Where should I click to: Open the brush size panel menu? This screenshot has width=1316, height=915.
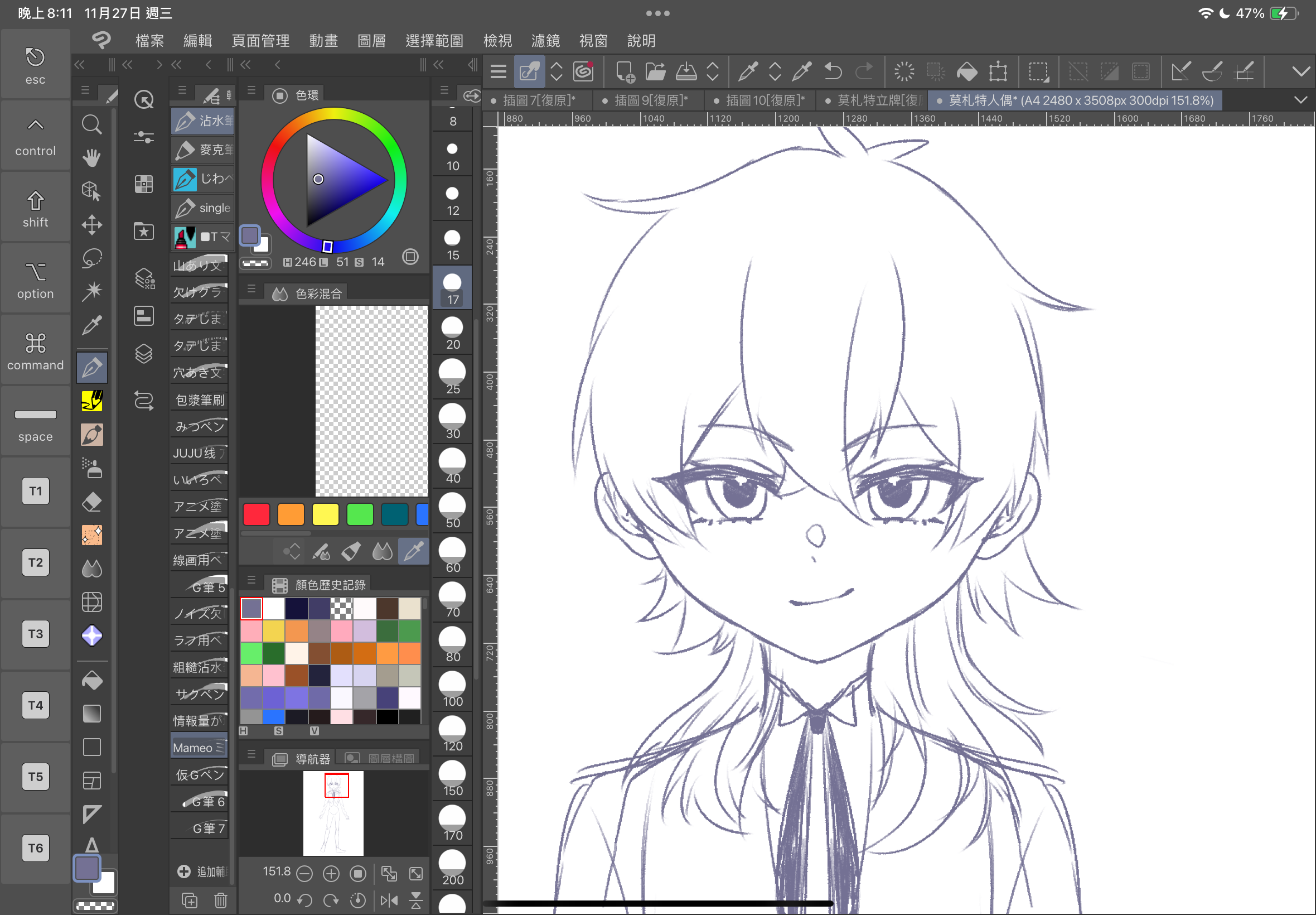tap(444, 90)
